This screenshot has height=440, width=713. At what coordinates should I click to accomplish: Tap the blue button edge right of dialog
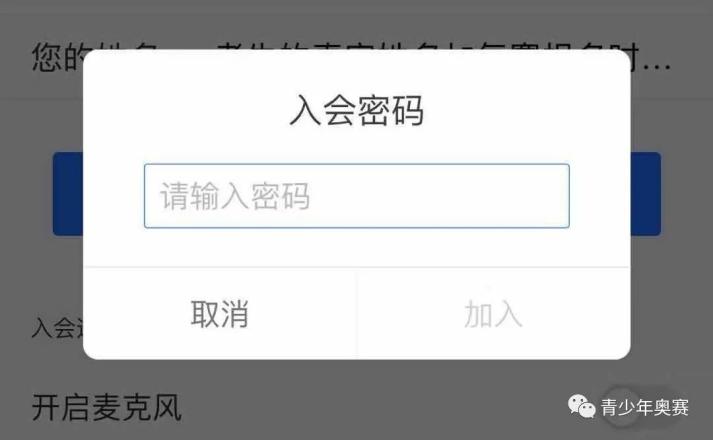pyautogui.click(x=645, y=194)
